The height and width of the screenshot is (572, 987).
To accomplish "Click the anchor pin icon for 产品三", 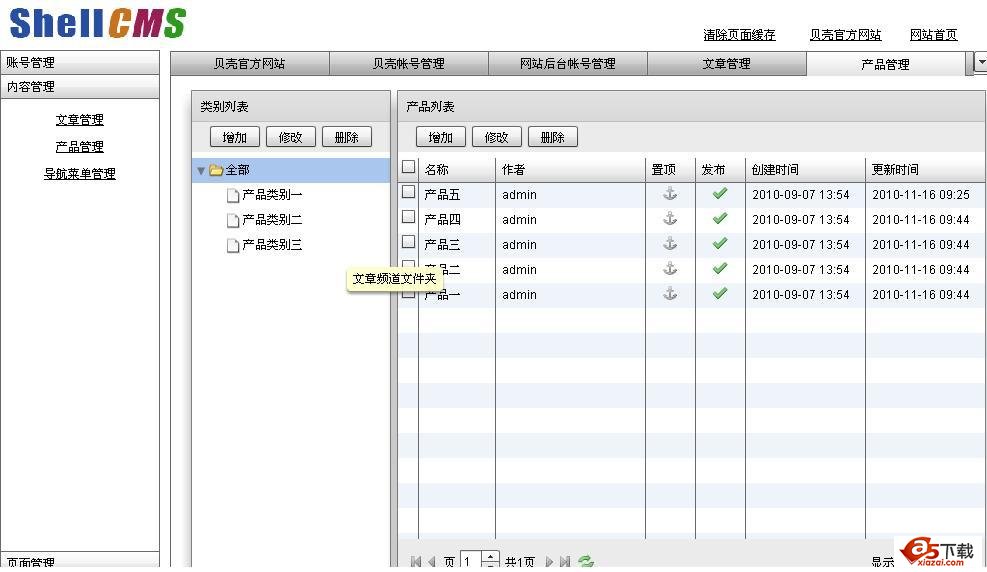I will [x=670, y=244].
